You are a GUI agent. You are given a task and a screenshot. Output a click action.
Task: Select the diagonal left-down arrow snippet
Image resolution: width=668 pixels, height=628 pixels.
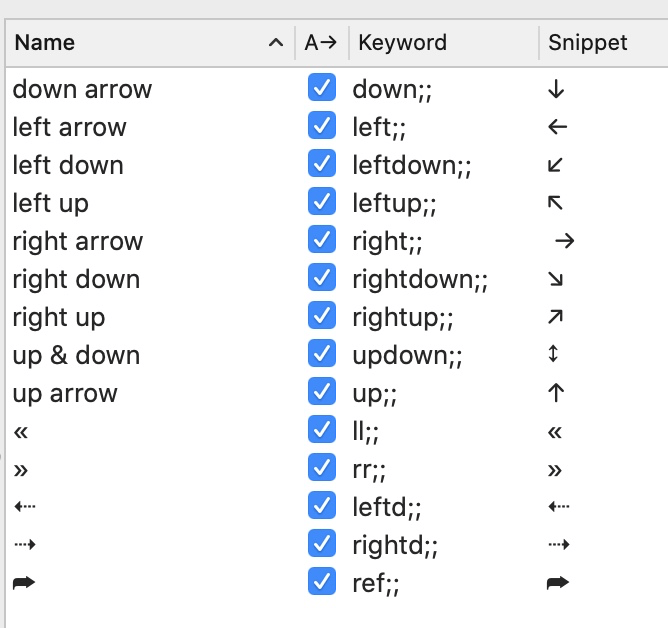tap(557, 166)
